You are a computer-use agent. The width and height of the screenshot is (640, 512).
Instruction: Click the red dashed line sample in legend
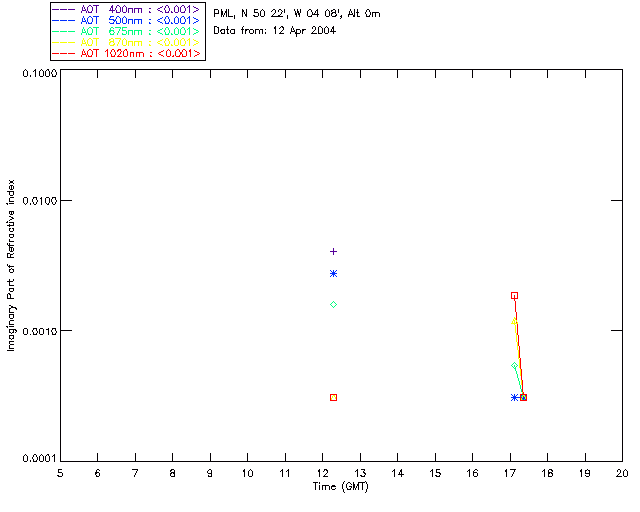coord(64,53)
